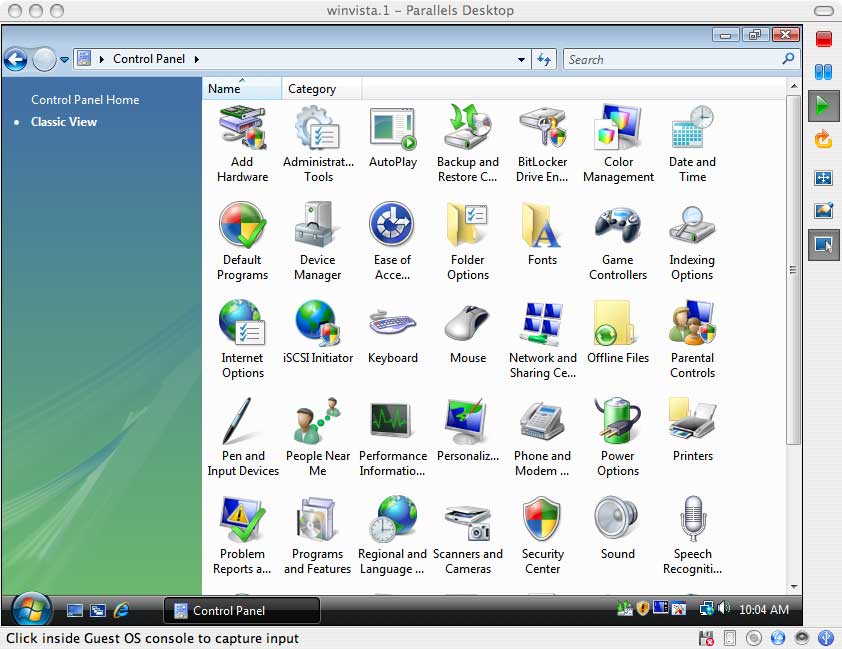The image size is (842, 649).
Task: Expand Control Panel breadcrumb arrow
Action: 197,59
